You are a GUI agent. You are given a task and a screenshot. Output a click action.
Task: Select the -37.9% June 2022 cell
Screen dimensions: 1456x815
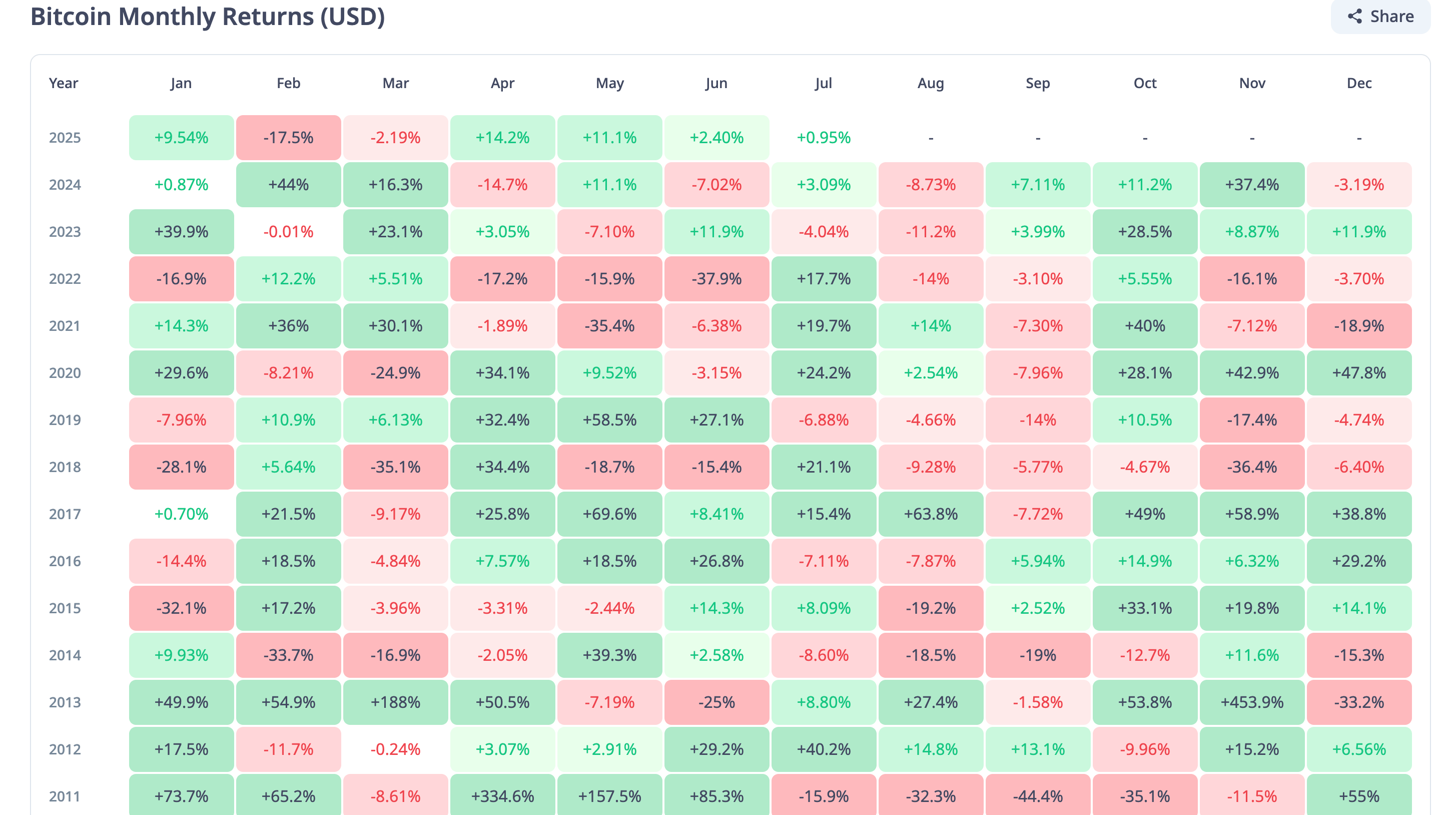tap(716, 279)
